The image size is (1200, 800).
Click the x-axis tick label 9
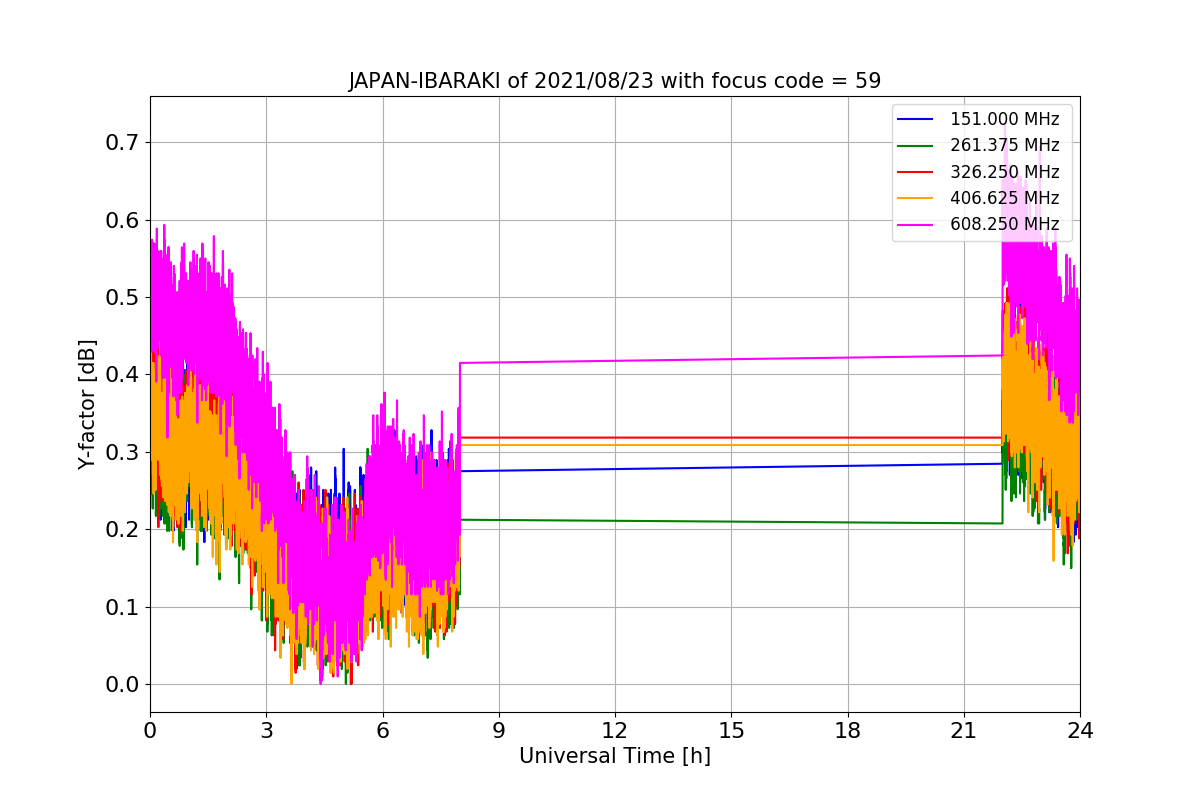(x=499, y=731)
